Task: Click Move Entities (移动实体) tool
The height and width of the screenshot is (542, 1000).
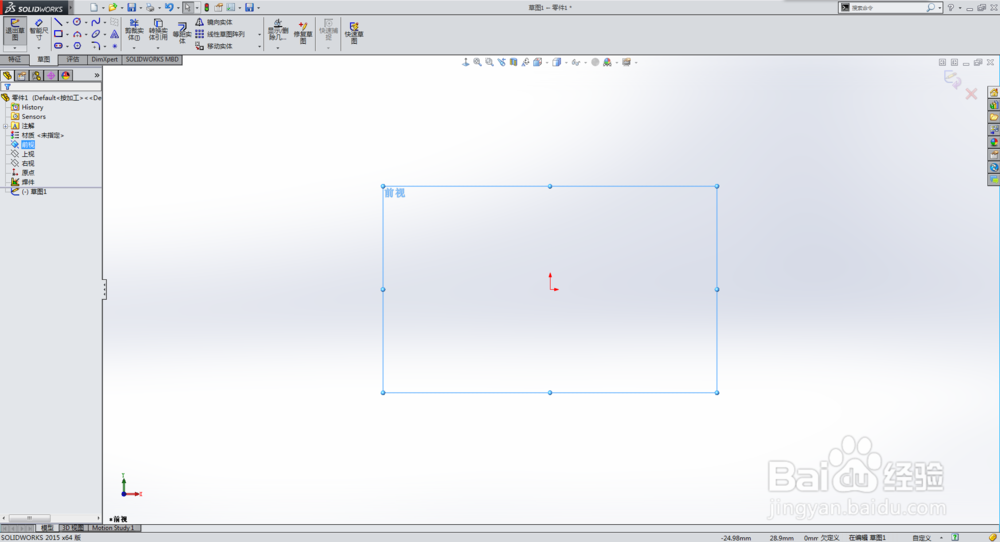Action: coord(214,46)
